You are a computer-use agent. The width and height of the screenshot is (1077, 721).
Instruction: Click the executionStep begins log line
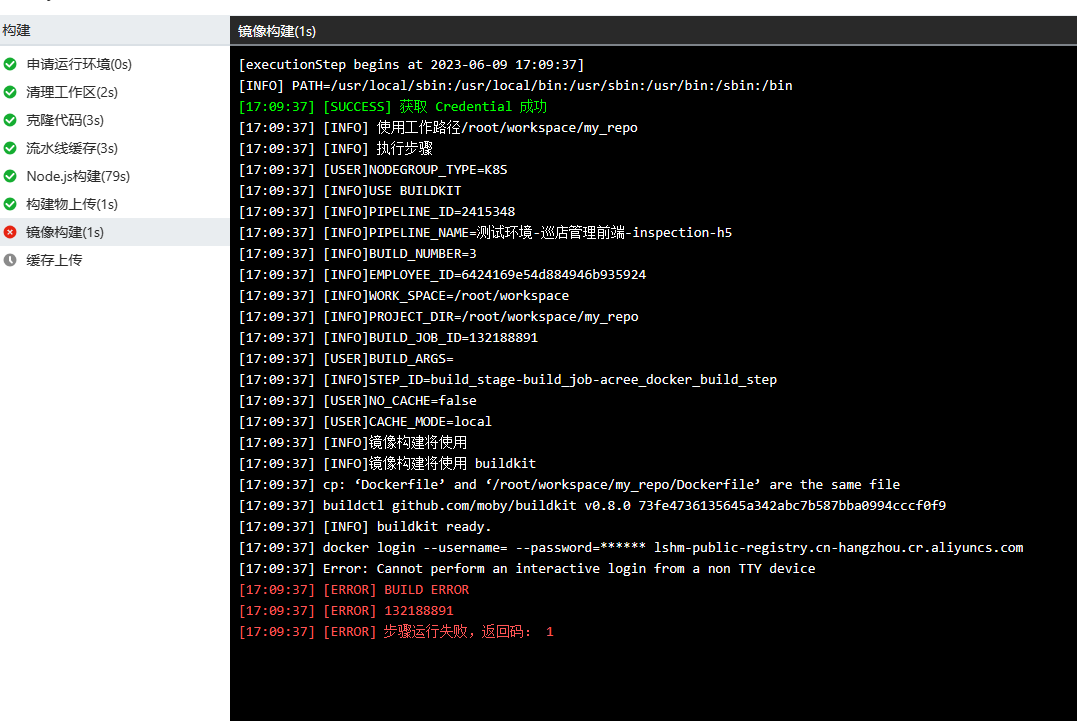coord(411,65)
